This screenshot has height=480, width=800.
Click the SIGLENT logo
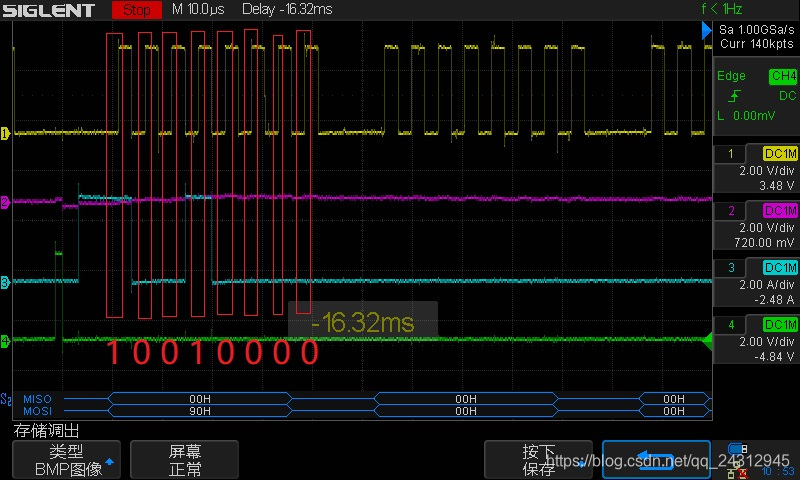pyautogui.click(x=48, y=10)
